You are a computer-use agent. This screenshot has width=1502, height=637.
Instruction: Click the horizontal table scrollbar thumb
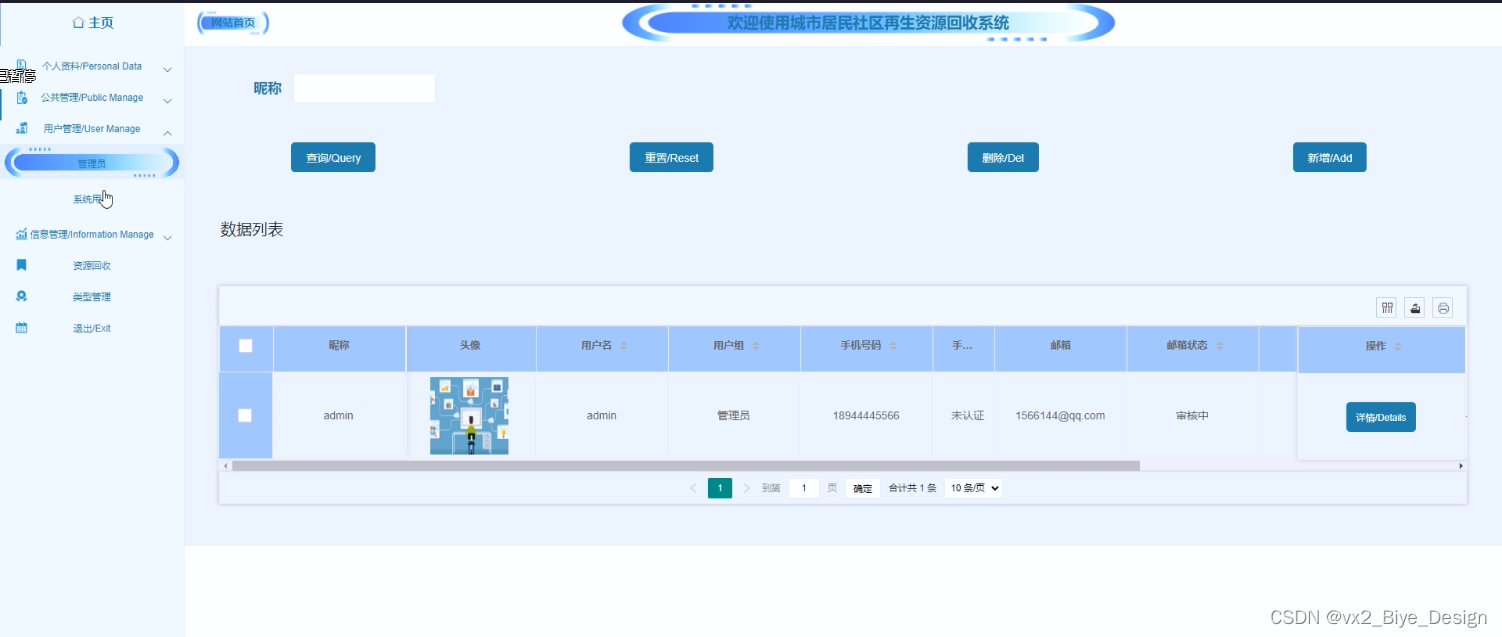click(x=686, y=466)
